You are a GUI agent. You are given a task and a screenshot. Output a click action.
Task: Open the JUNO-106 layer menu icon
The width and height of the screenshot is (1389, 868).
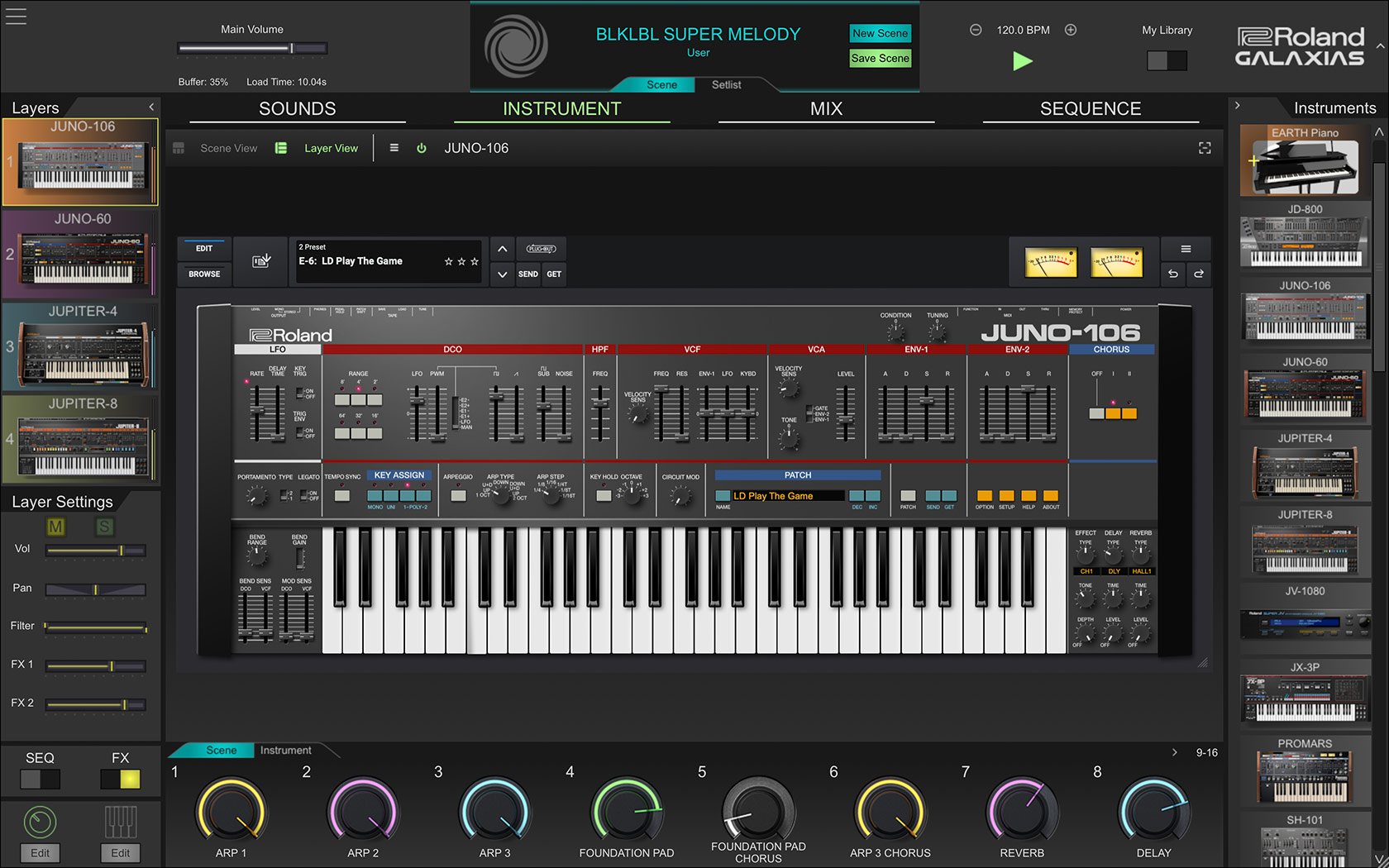[x=394, y=148]
